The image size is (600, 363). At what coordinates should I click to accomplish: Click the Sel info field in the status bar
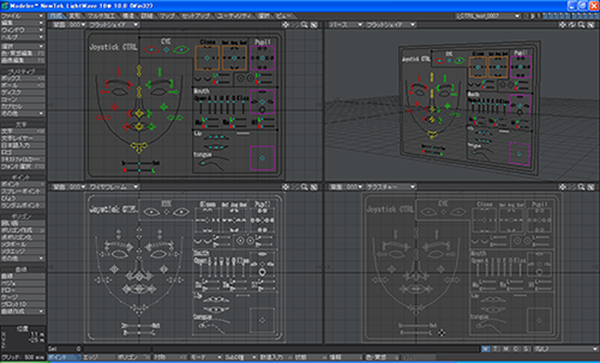(x=64, y=349)
